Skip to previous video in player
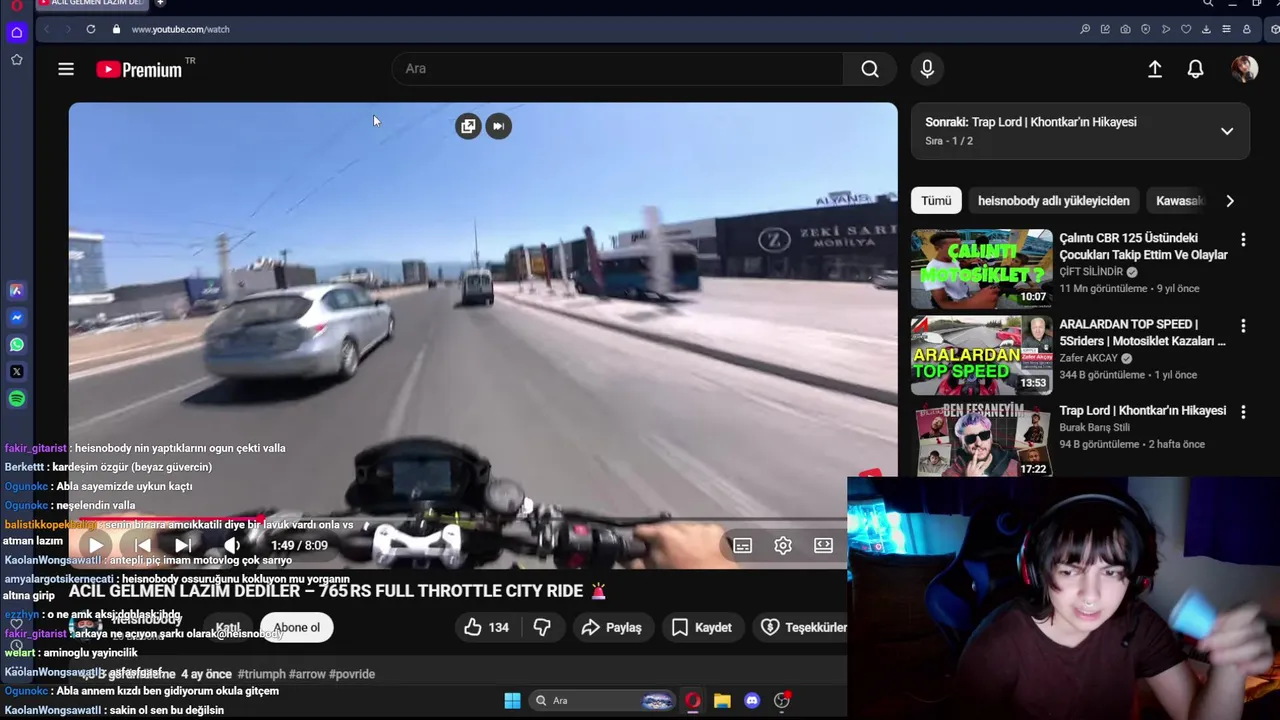The width and height of the screenshot is (1280, 720). pyautogui.click(x=143, y=545)
